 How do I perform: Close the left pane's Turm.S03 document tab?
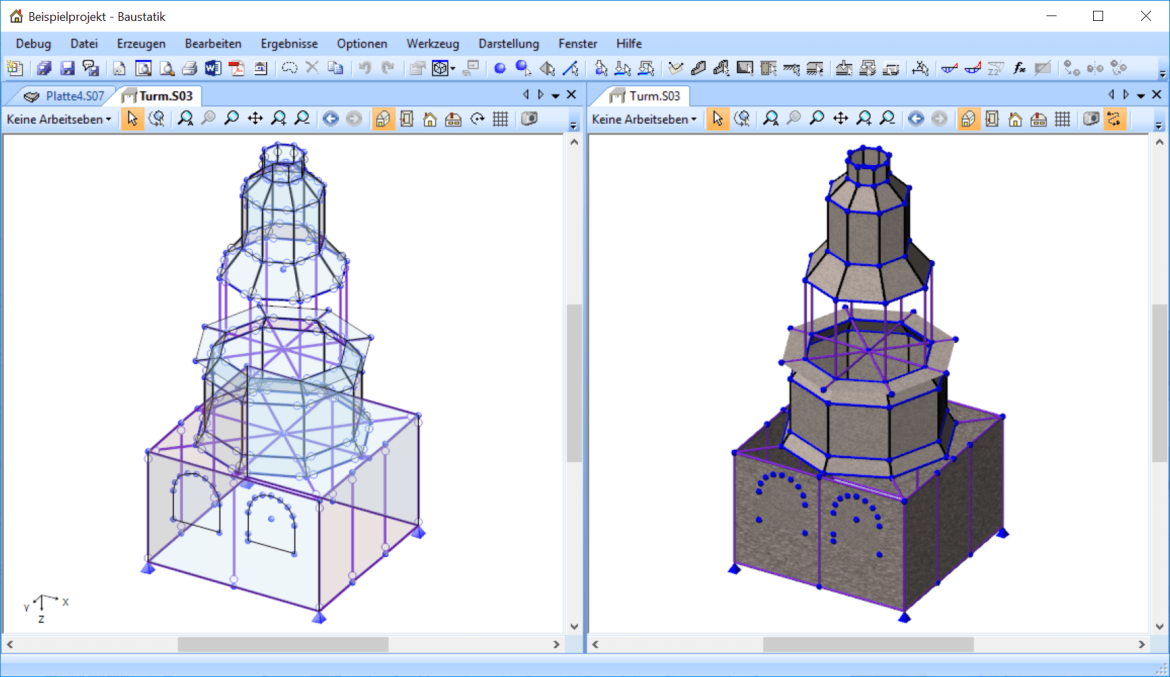tap(571, 95)
